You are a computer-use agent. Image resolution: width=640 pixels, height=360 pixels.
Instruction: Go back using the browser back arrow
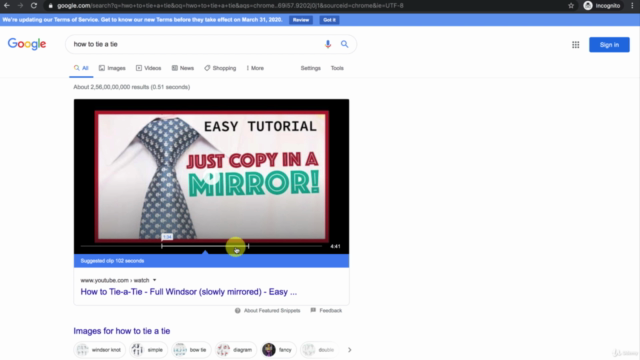click(7, 6)
